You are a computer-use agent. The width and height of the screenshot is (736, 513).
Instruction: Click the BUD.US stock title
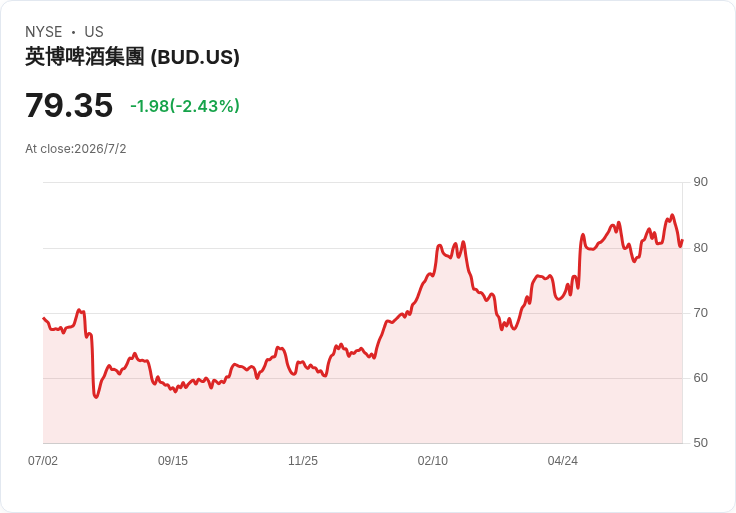tap(132, 57)
